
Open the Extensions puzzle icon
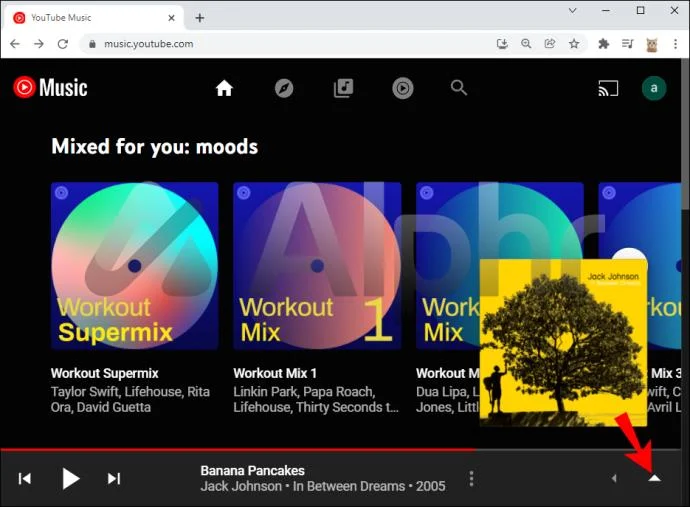[604, 44]
